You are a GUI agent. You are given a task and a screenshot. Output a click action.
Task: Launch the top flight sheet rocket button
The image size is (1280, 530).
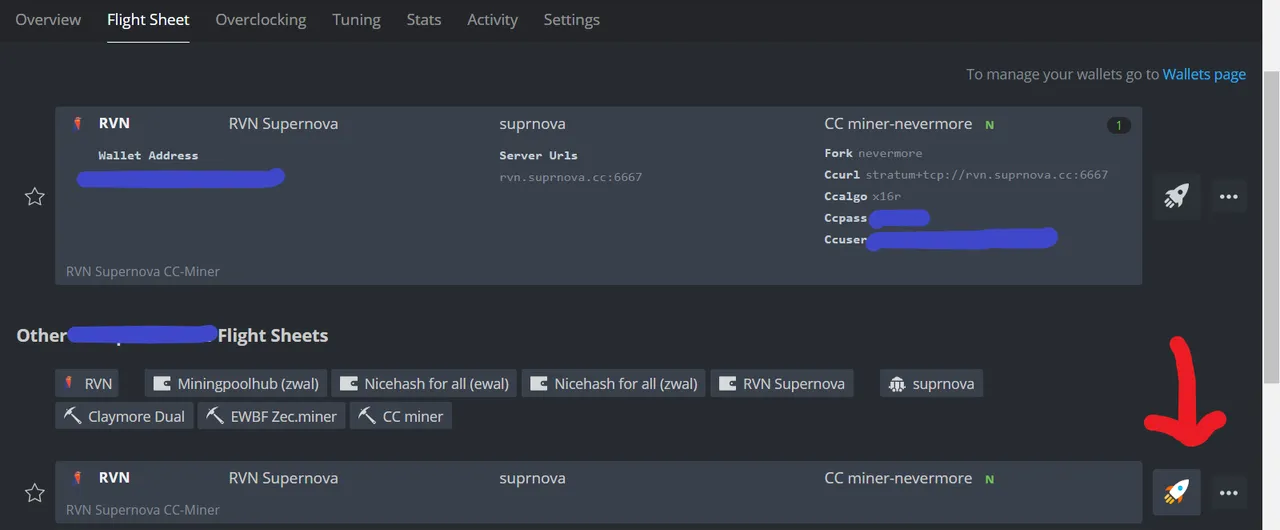pyautogui.click(x=1176, y=196)
